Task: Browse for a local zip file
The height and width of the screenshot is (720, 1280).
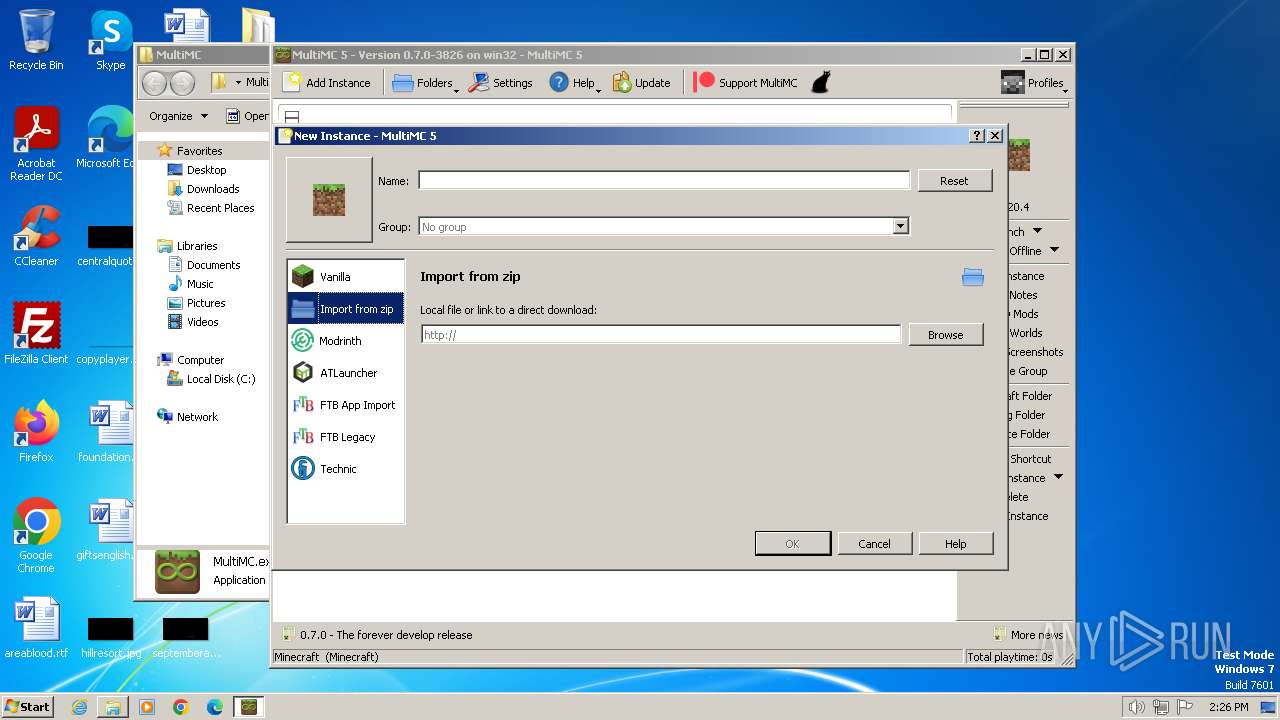Action: (x=945, y=335)
